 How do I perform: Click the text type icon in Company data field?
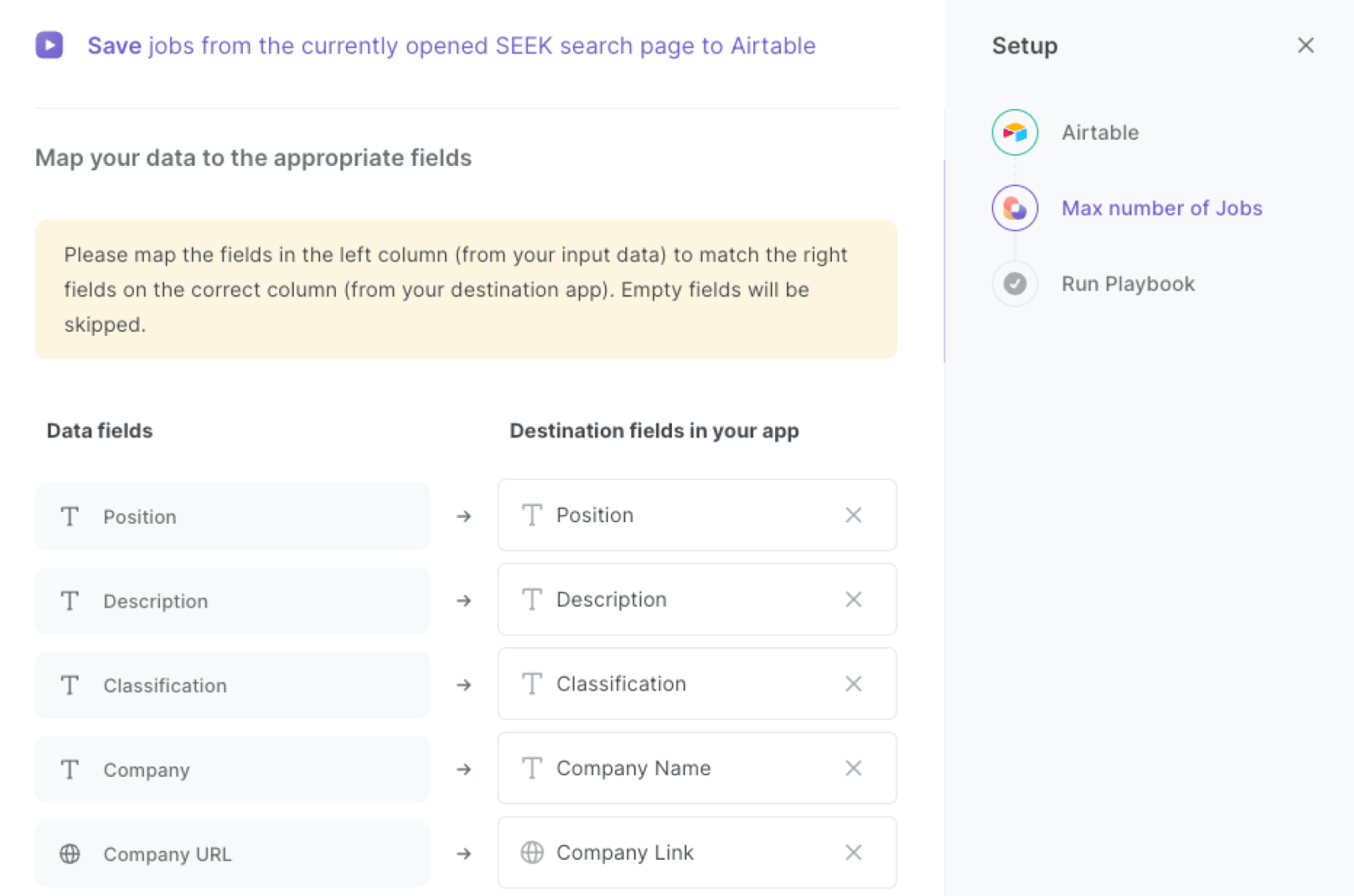click(x=70, y=770)
